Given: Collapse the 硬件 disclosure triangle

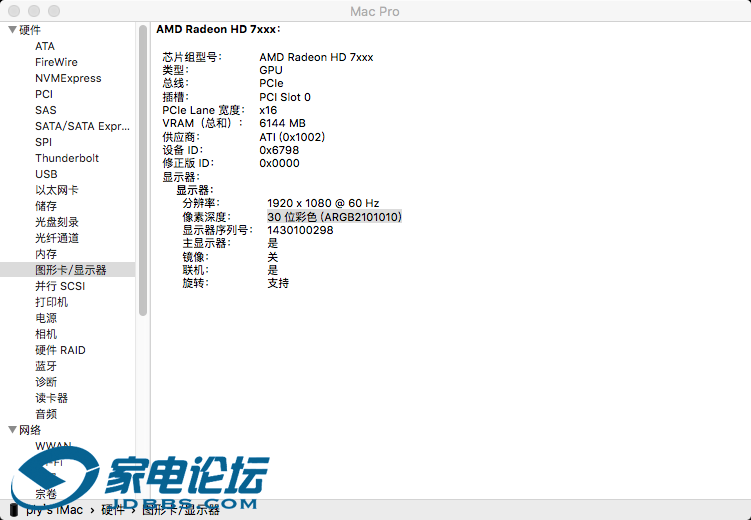Looking at the screenshot, I should point(12,30).
